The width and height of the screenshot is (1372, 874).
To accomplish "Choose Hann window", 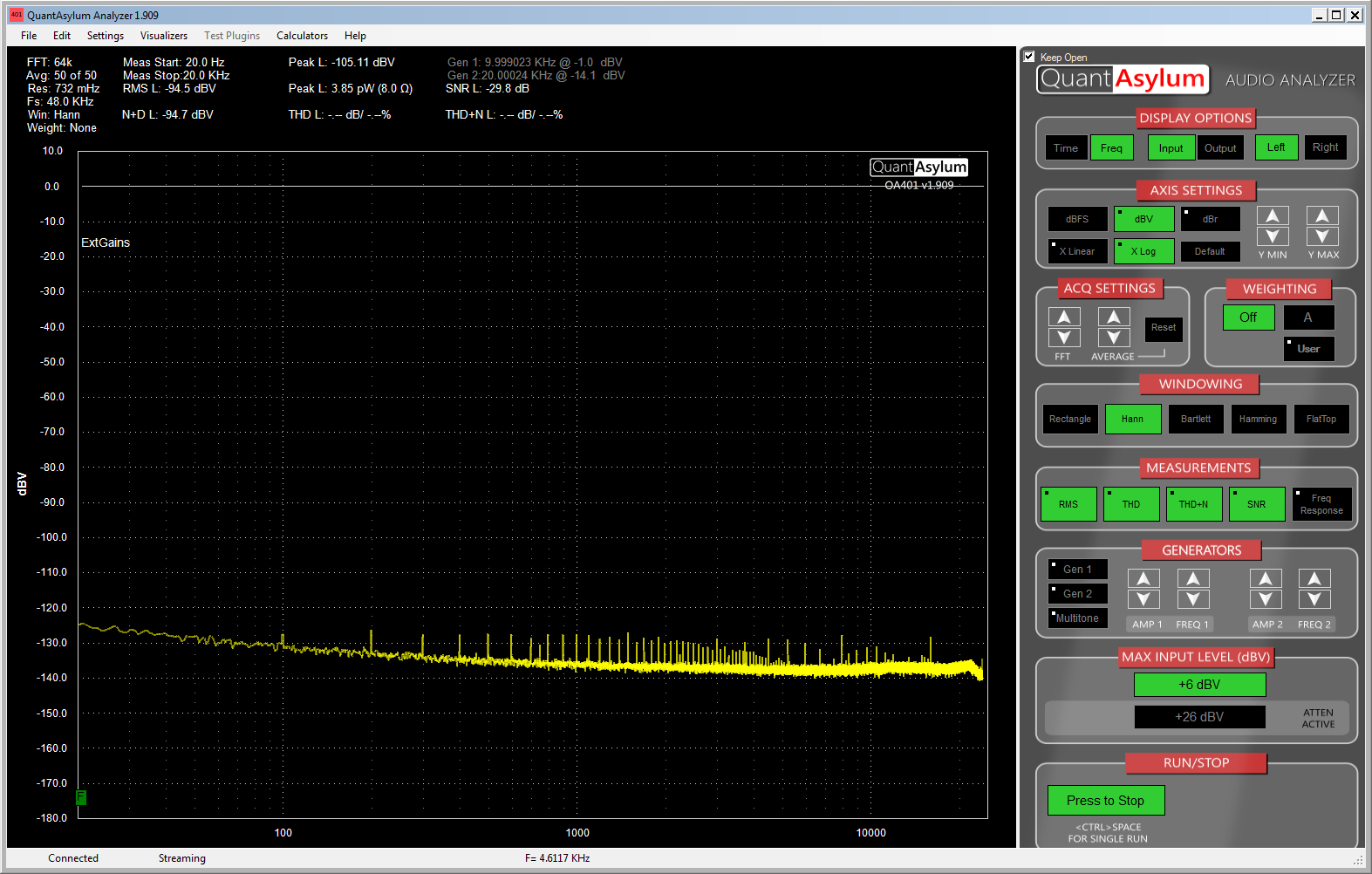I will pyautogui.click(x=1133, y=420).
